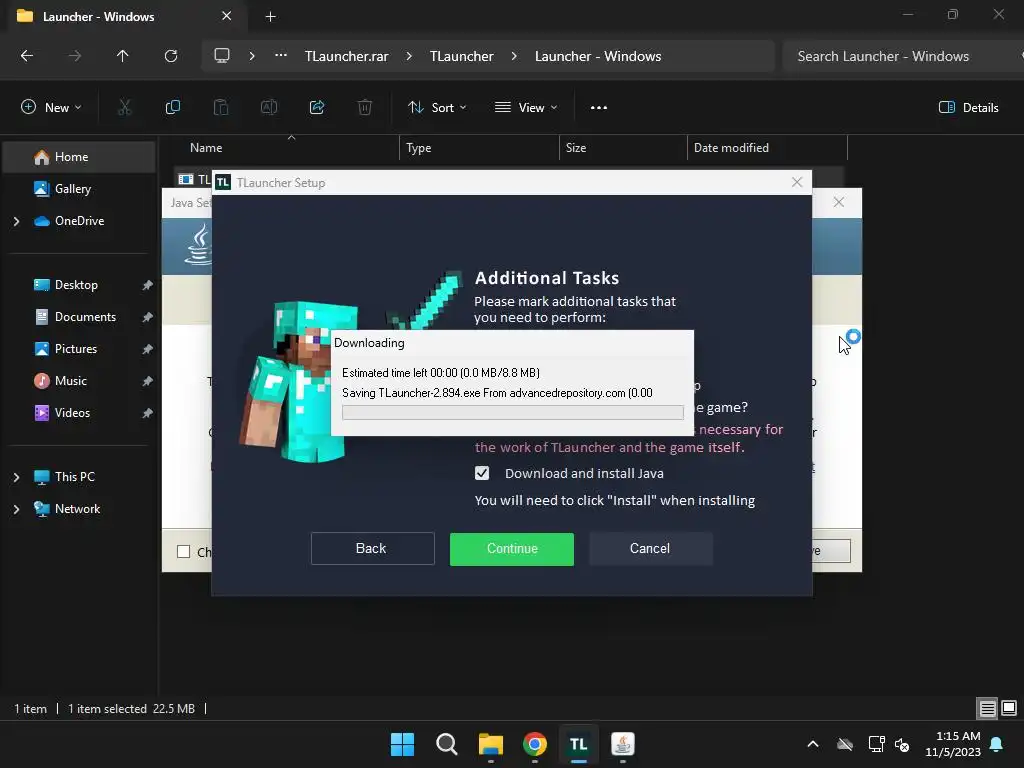Sort by Name column header
1024x768 pixels.
point(206,148)
